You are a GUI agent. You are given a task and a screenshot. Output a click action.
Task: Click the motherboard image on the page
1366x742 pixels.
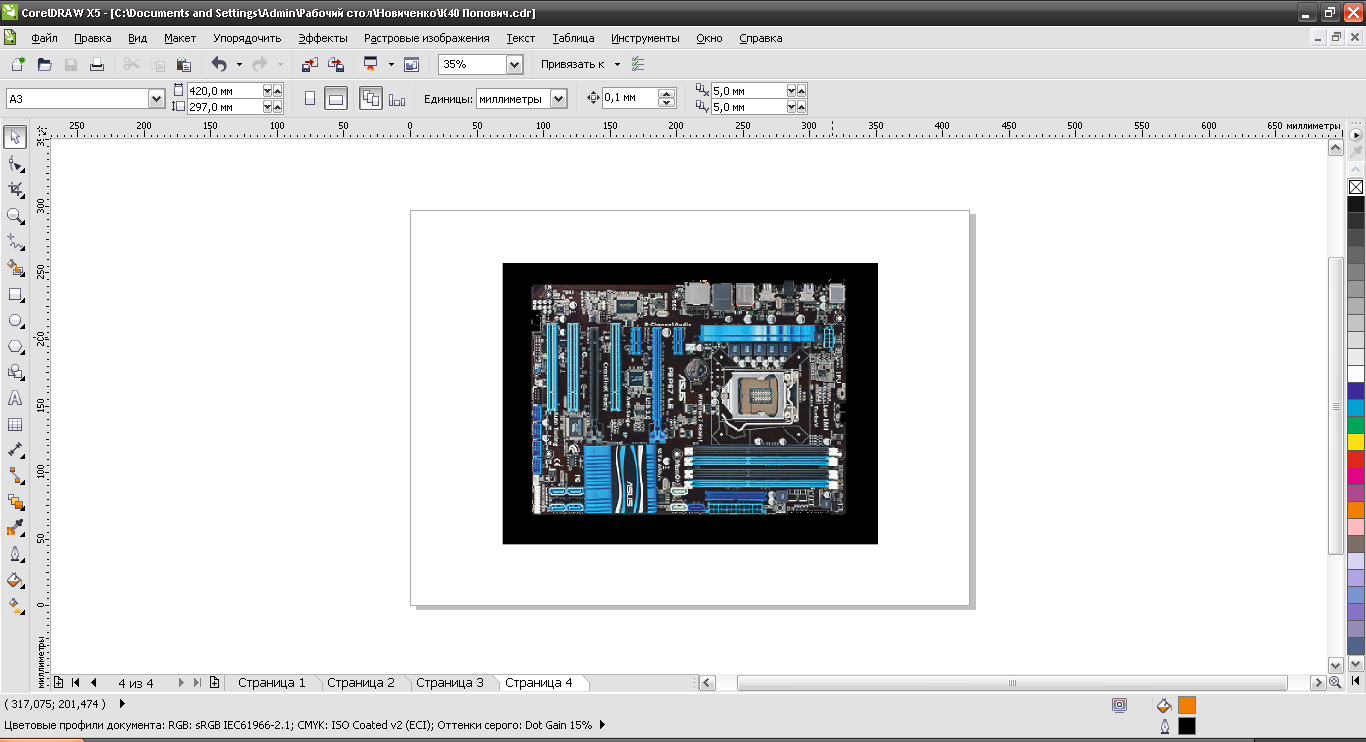690,403
